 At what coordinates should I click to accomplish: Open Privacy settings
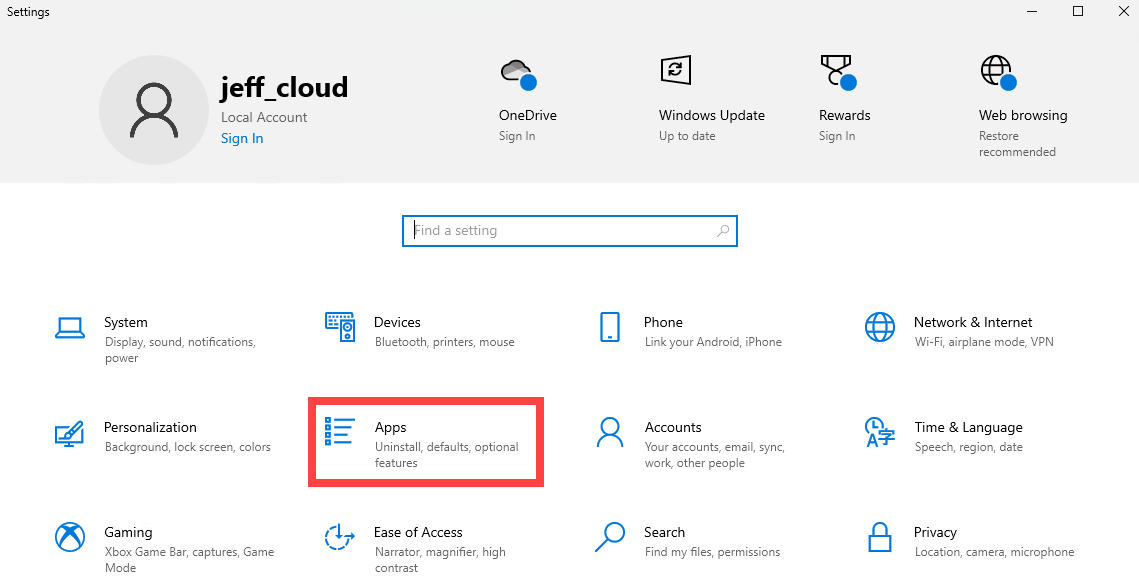(935, 540)
